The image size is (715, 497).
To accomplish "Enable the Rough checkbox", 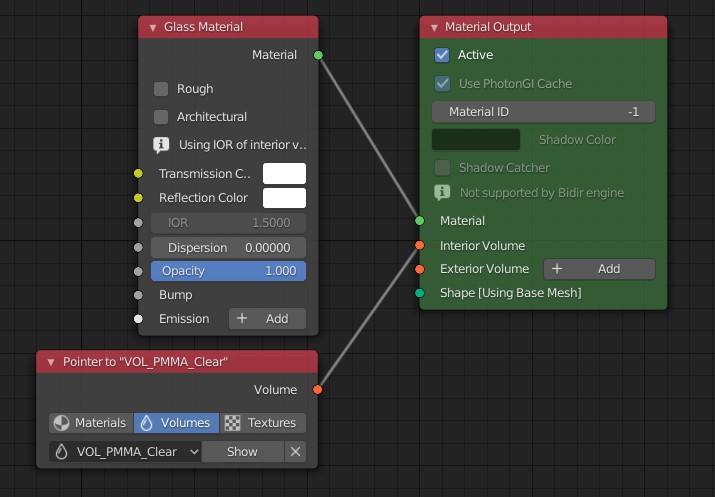I will click(161, 89).
